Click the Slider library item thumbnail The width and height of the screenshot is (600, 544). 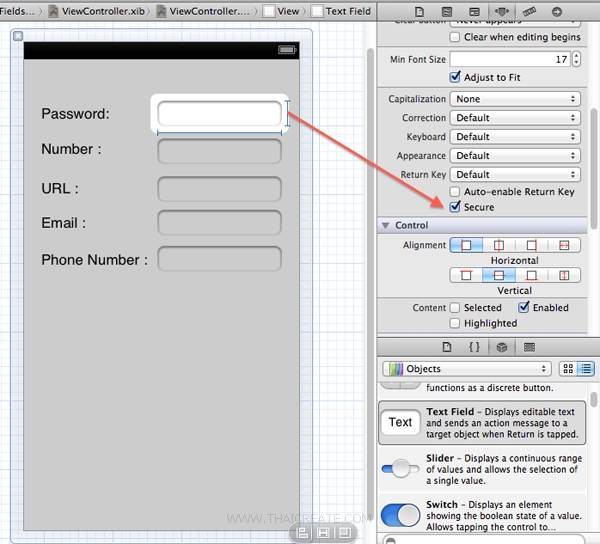(401, 469)
